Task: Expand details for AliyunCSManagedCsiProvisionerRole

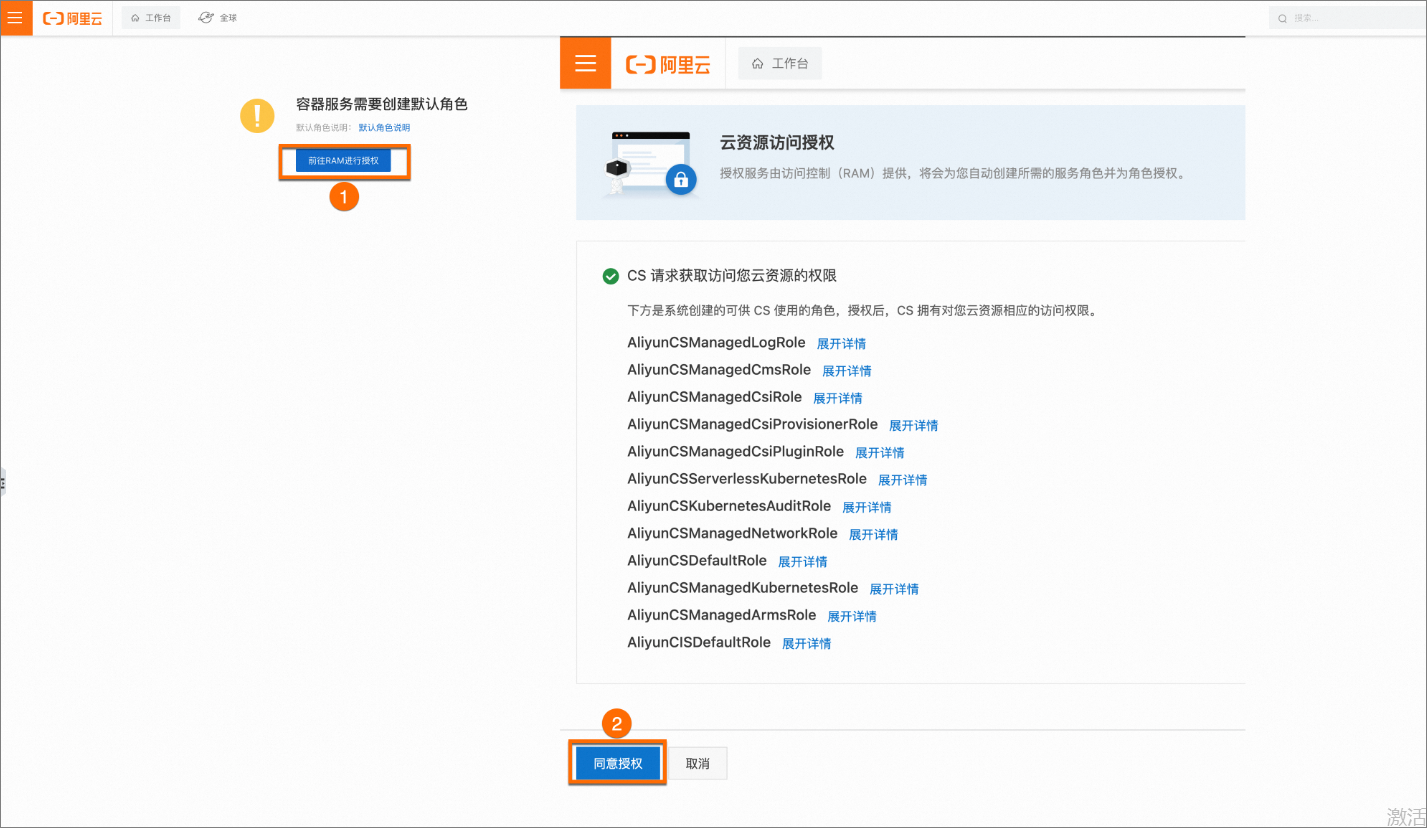Action: 914,425
